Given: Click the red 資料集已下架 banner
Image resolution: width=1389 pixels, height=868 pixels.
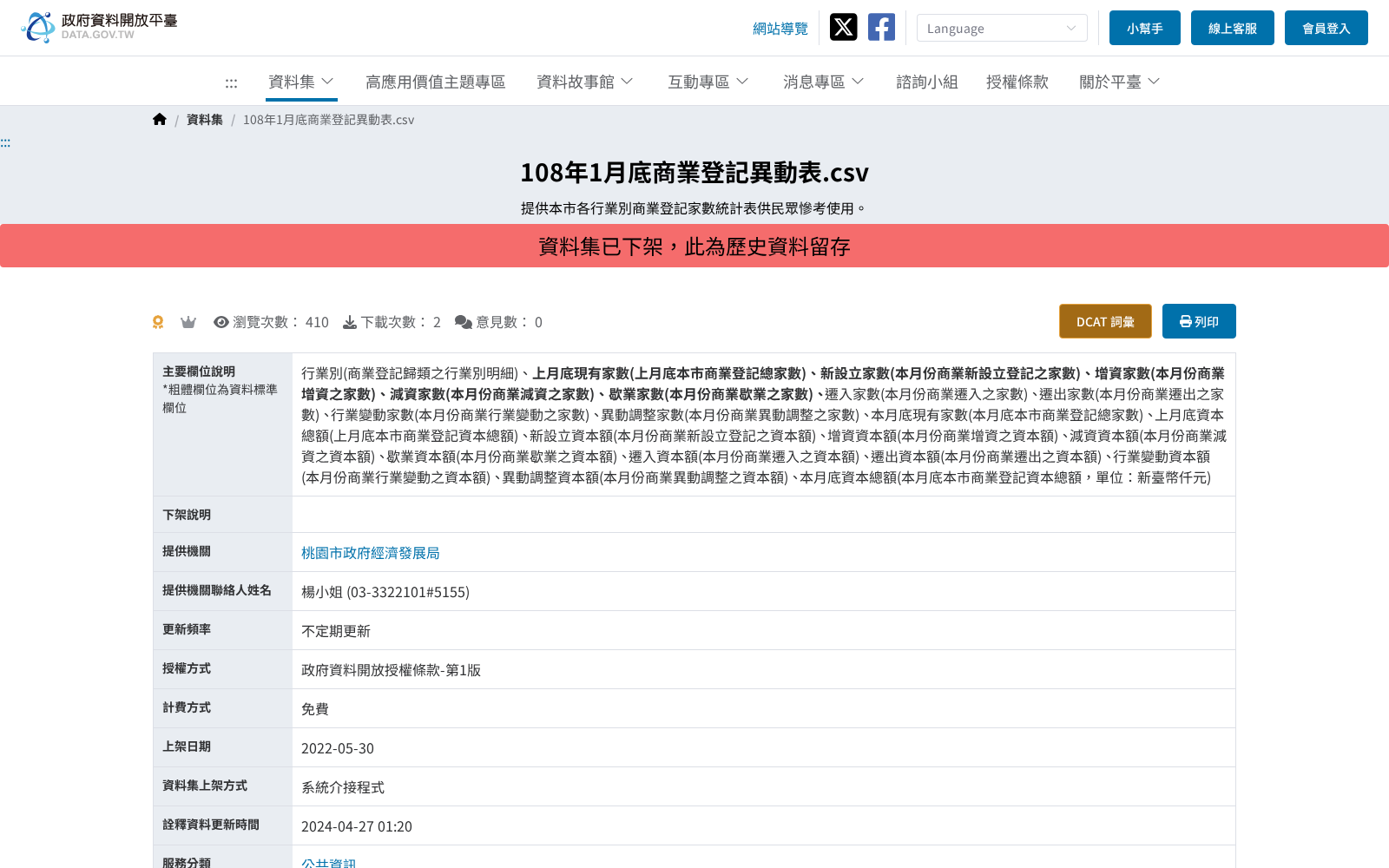Looking at the screenshot, I should (x=694, y=247).
